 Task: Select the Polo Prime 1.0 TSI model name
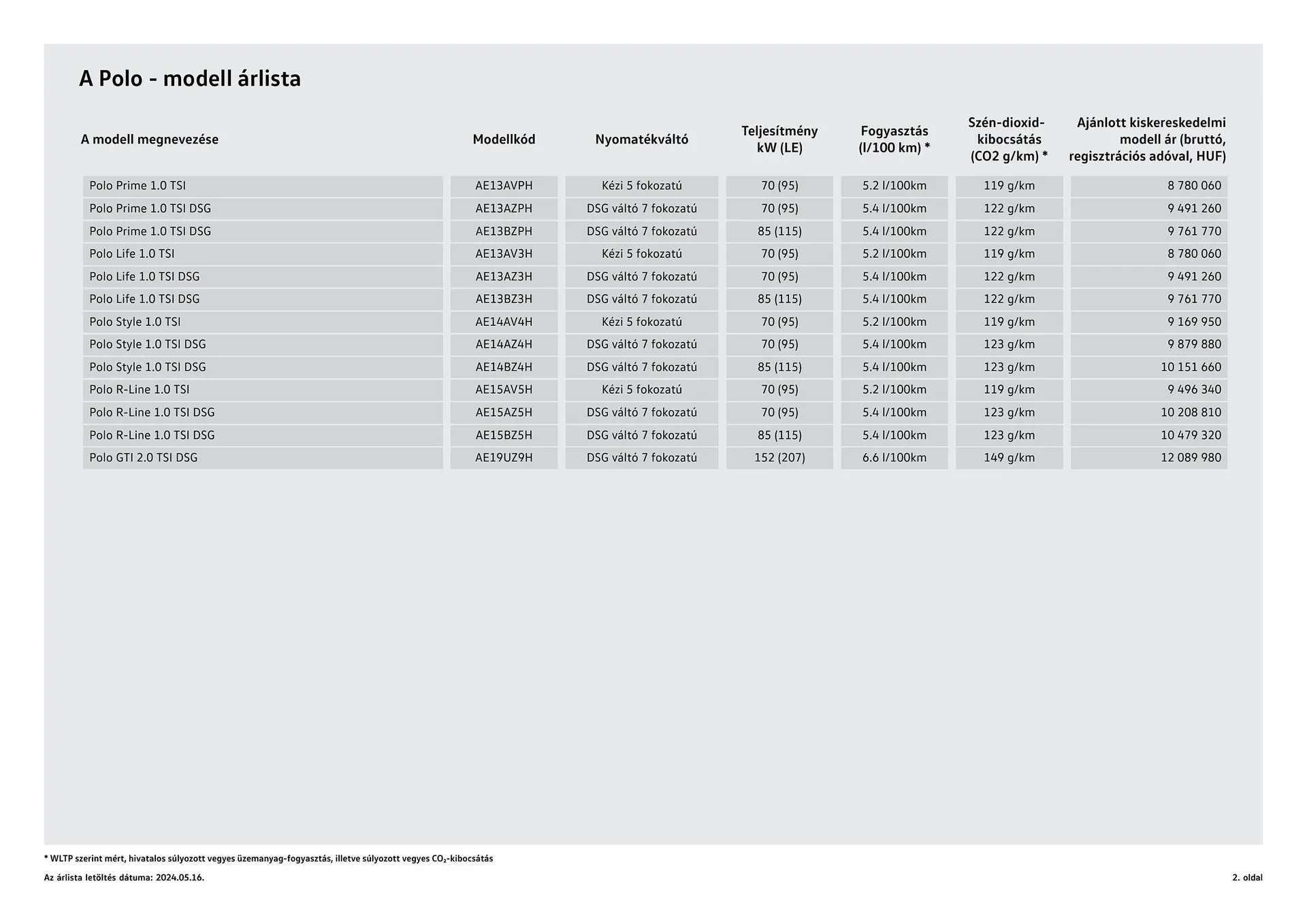pos(138,186)
